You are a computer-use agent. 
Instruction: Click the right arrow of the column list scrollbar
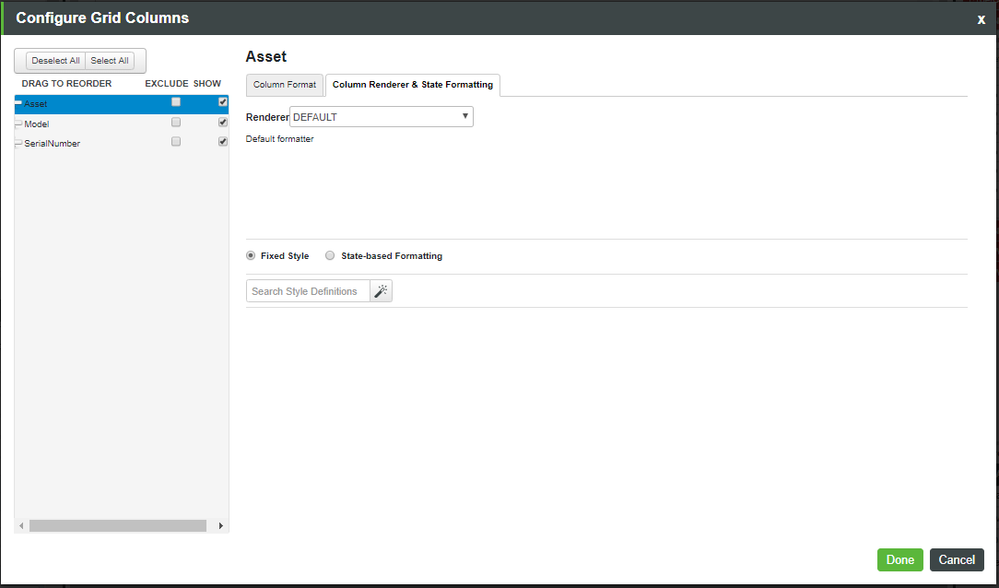pyautogui.click(x=220, y=524)
